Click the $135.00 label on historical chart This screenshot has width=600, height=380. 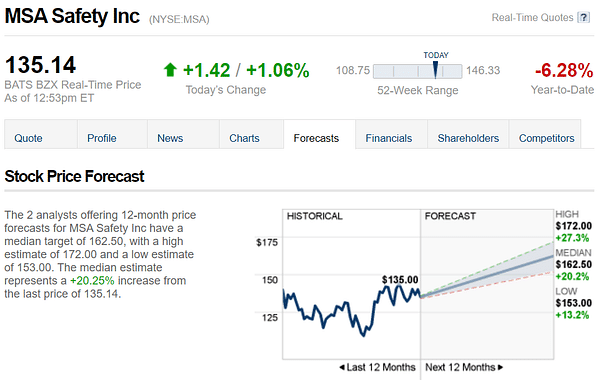[x=400, y=280]
